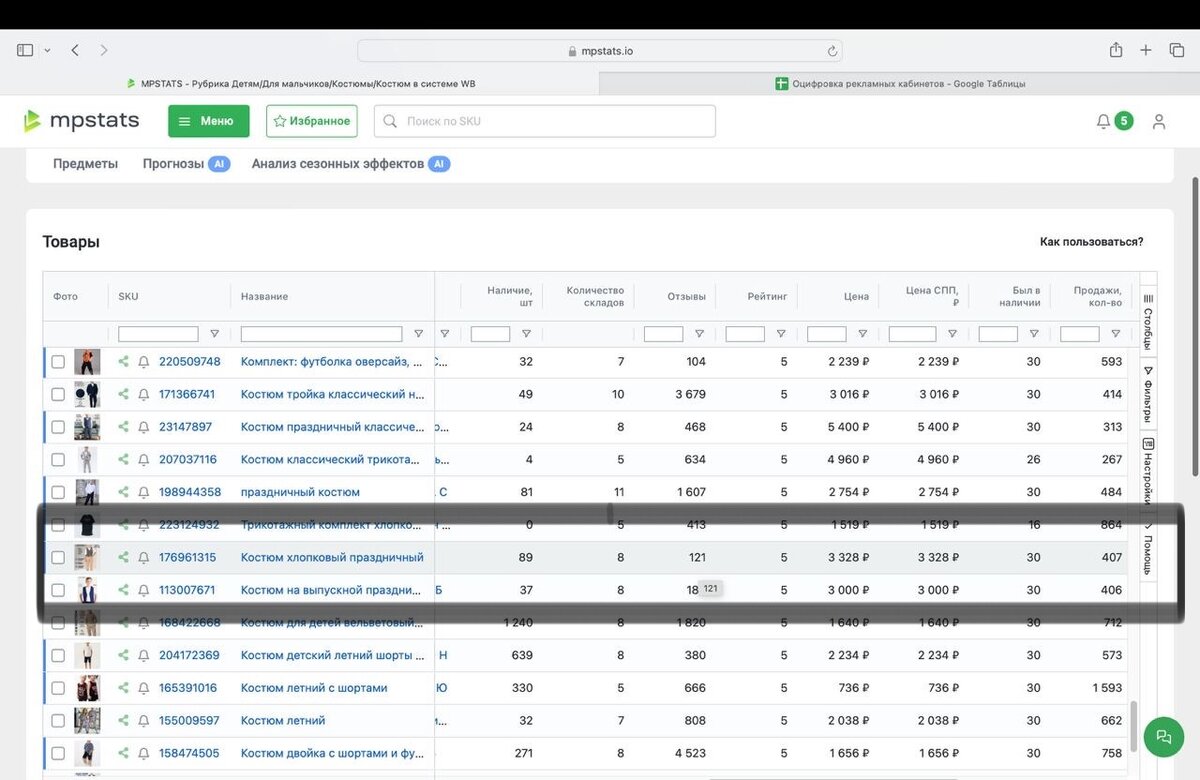1200x780 pixels.
Task: Set alert bell for SKU 198944358
Action: tap(144, 492)
